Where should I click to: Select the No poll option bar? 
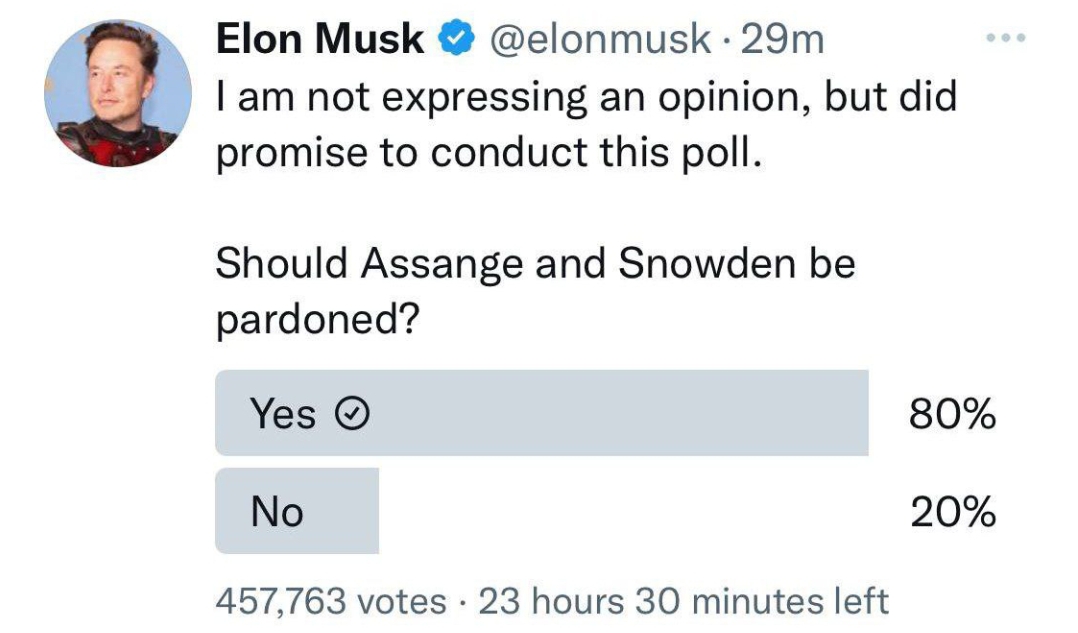point(297,511)
